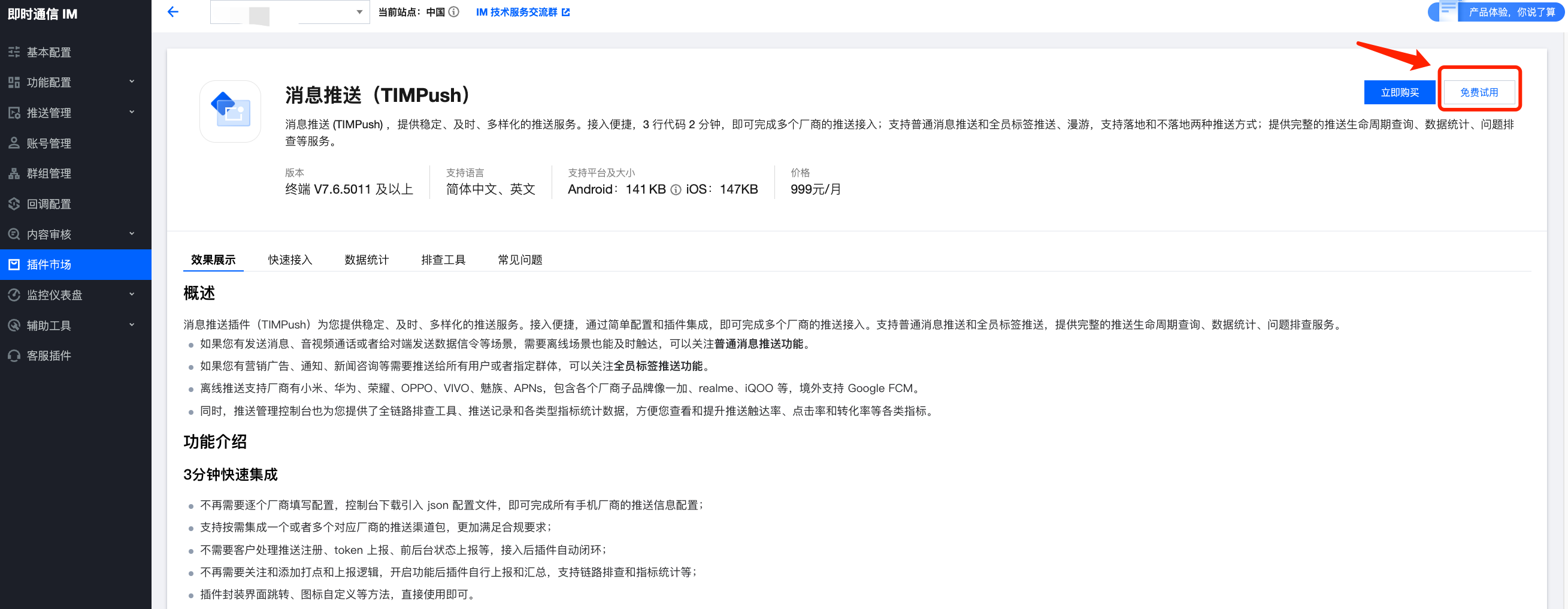Image resolution: width=1568 pixels, height=609 pixels.
Task: Click the 插件市场 sidebar icon
Action: pyautogui.click(x=14, y=264)
